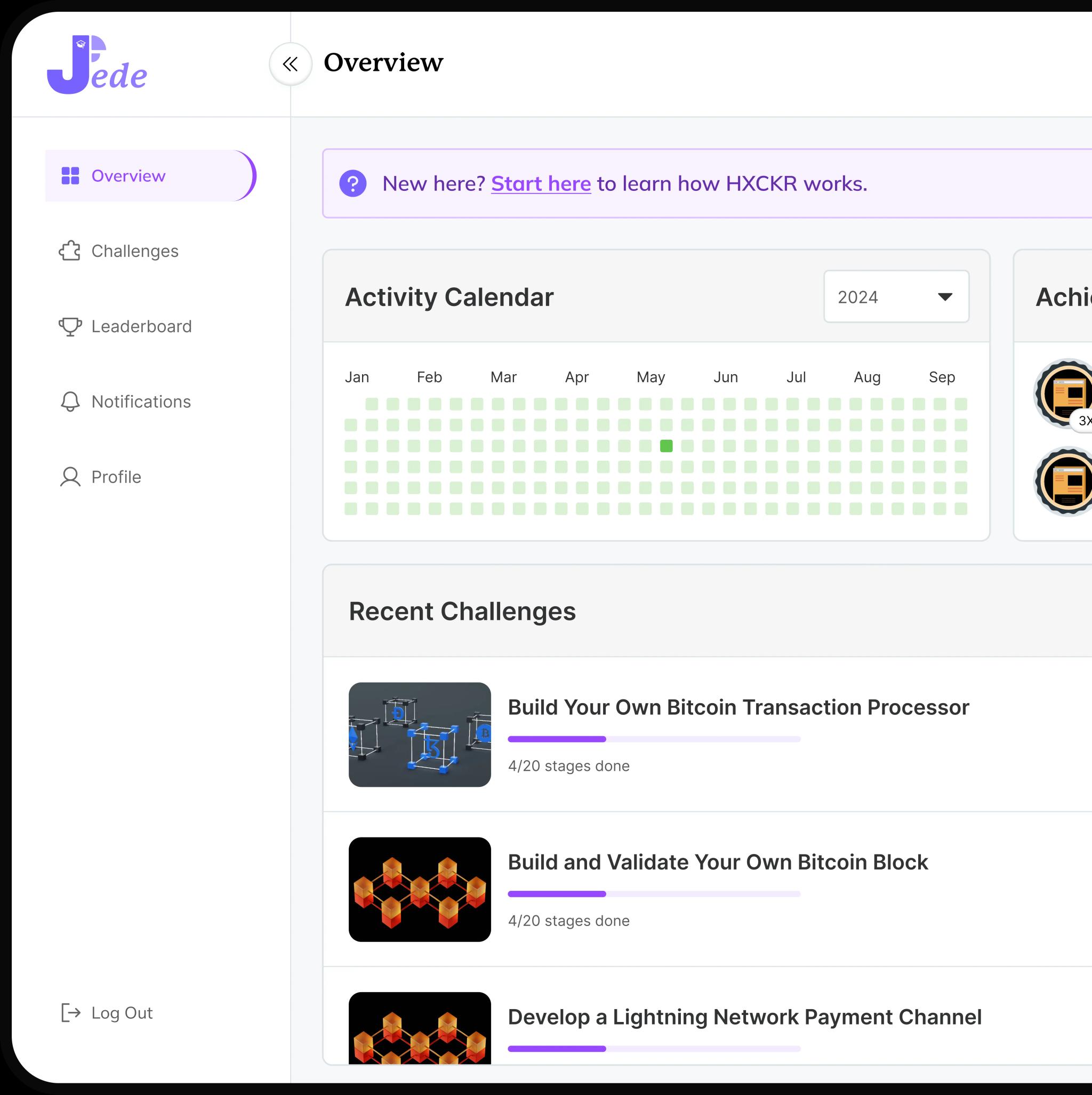Select the Challenges menu item
Viewport: 1092px width, 1095px height.
[x=135, y=251]
